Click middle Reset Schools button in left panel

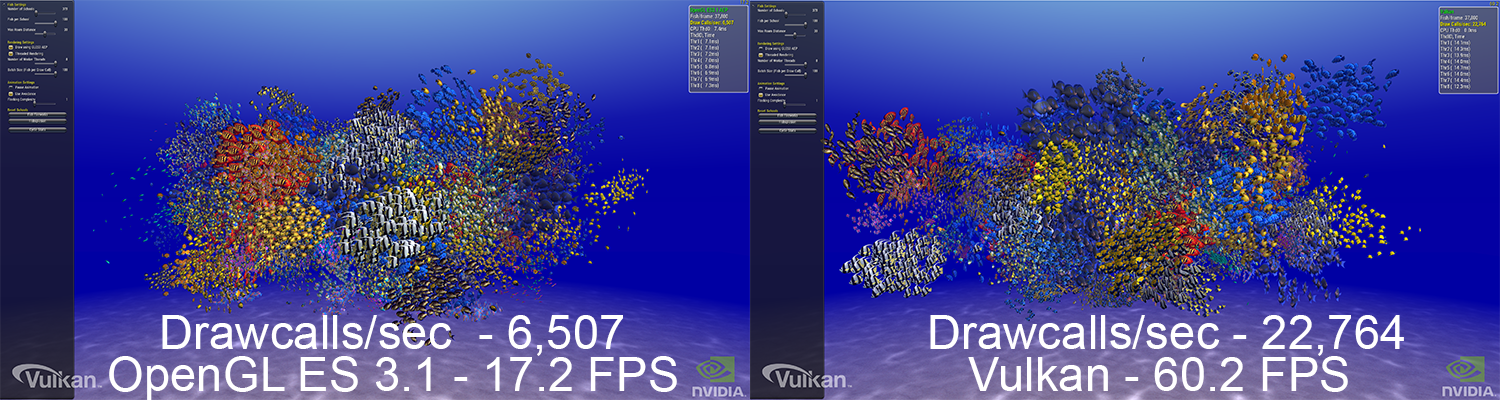pos(37,122)
